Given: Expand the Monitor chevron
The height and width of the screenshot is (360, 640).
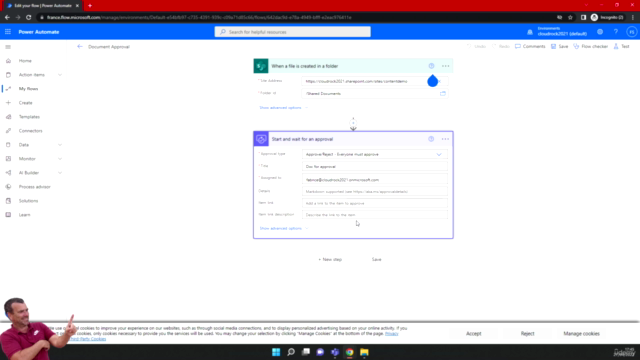Looking at the screenshot, I should point(60,159).
